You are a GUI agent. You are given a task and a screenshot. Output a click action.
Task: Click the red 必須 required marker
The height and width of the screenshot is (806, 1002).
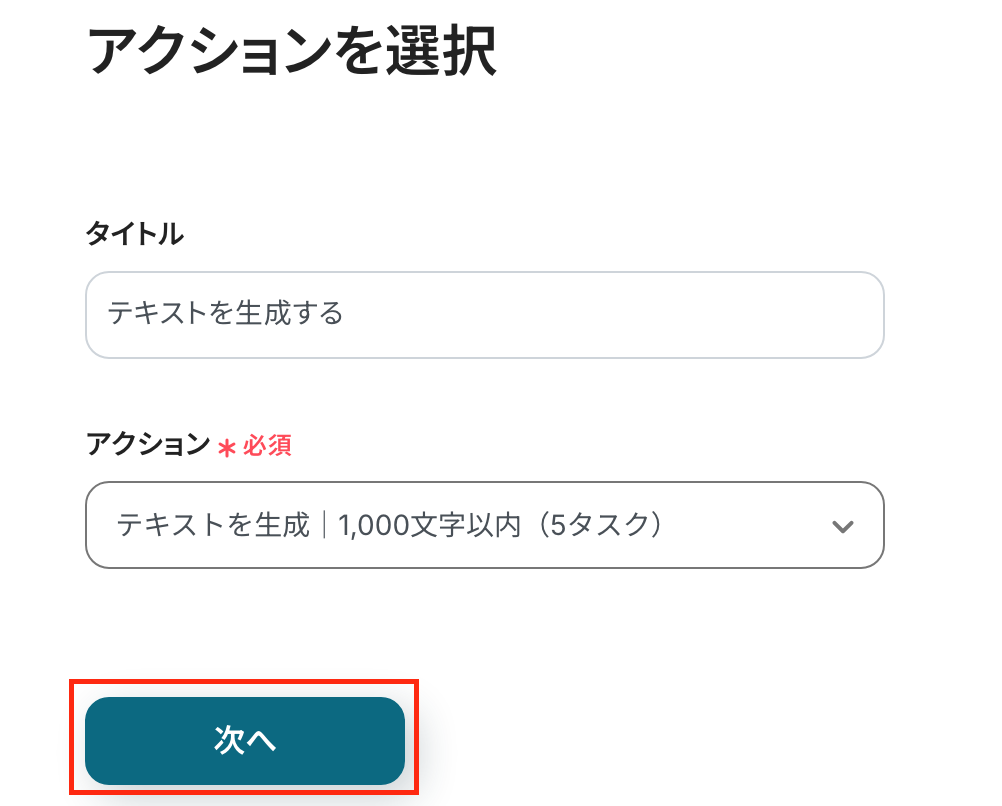267,445
